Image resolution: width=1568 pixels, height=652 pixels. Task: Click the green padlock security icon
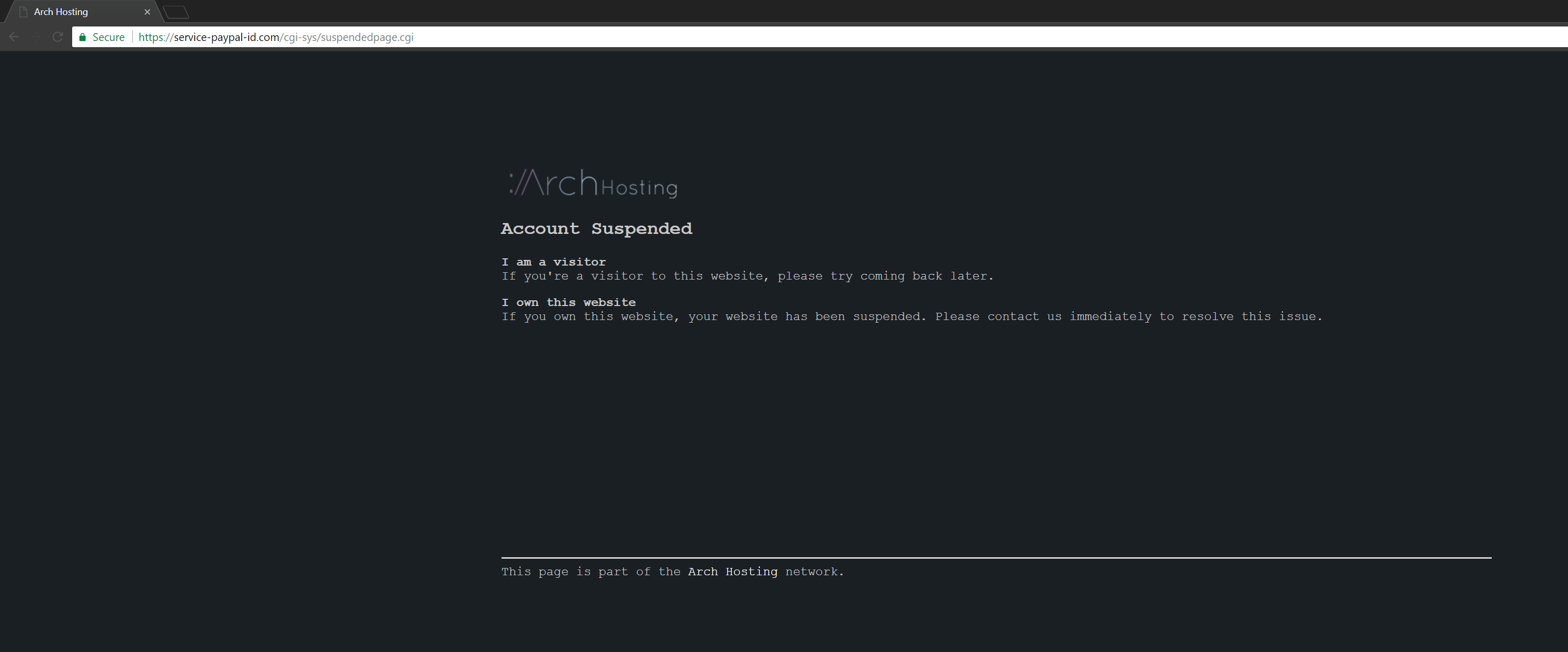point(83,37)
